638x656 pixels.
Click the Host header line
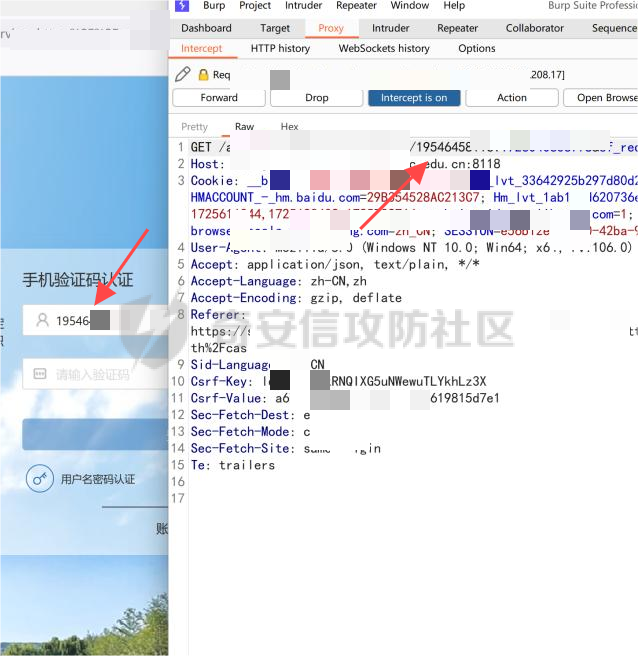pyautogui.click(x=346, y=164)
